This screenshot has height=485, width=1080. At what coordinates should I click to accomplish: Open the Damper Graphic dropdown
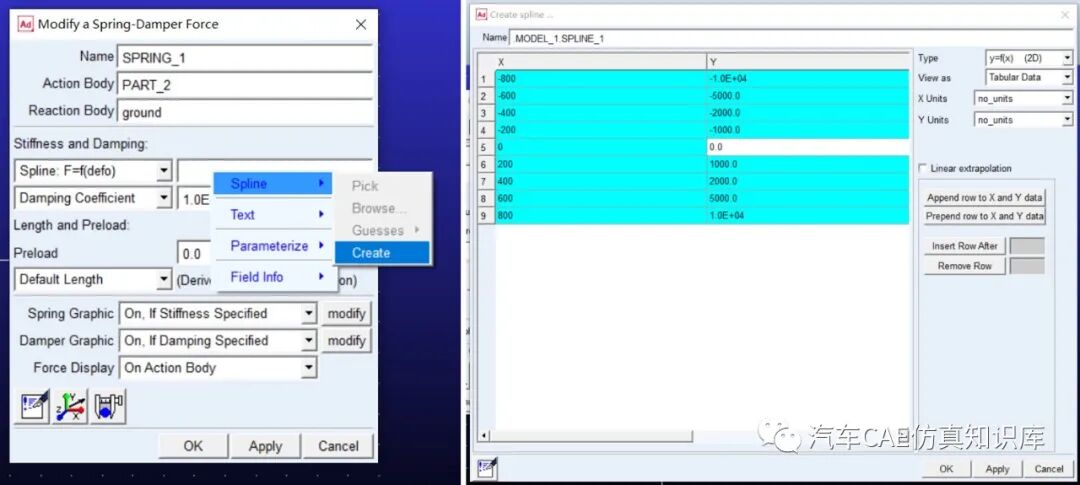[309, 341]
